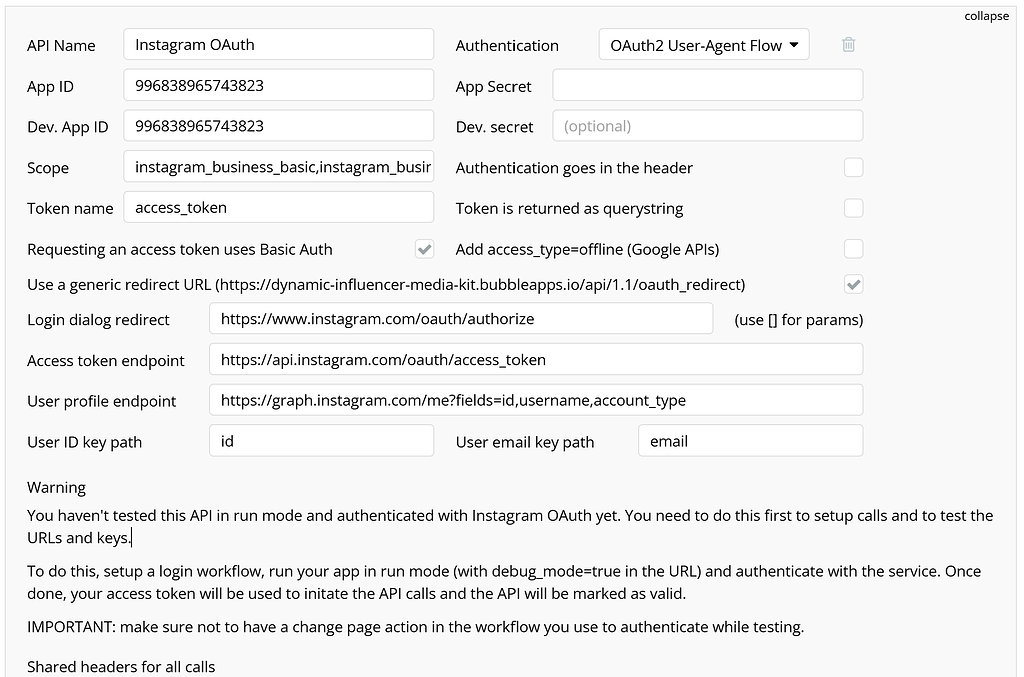Click the App ID field
The height and width of the screenshot is (677, 1024).
pyautogui.click(x=280, y=85)
